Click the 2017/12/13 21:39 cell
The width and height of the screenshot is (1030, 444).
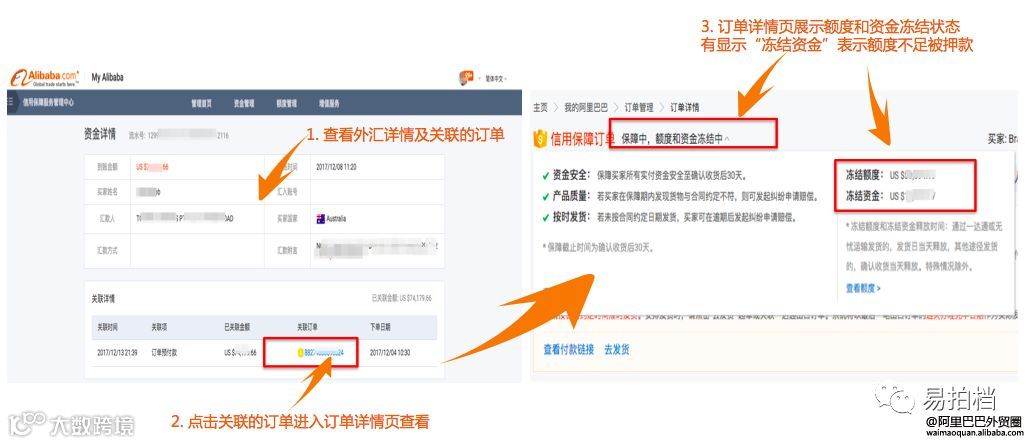click(117, 353)
